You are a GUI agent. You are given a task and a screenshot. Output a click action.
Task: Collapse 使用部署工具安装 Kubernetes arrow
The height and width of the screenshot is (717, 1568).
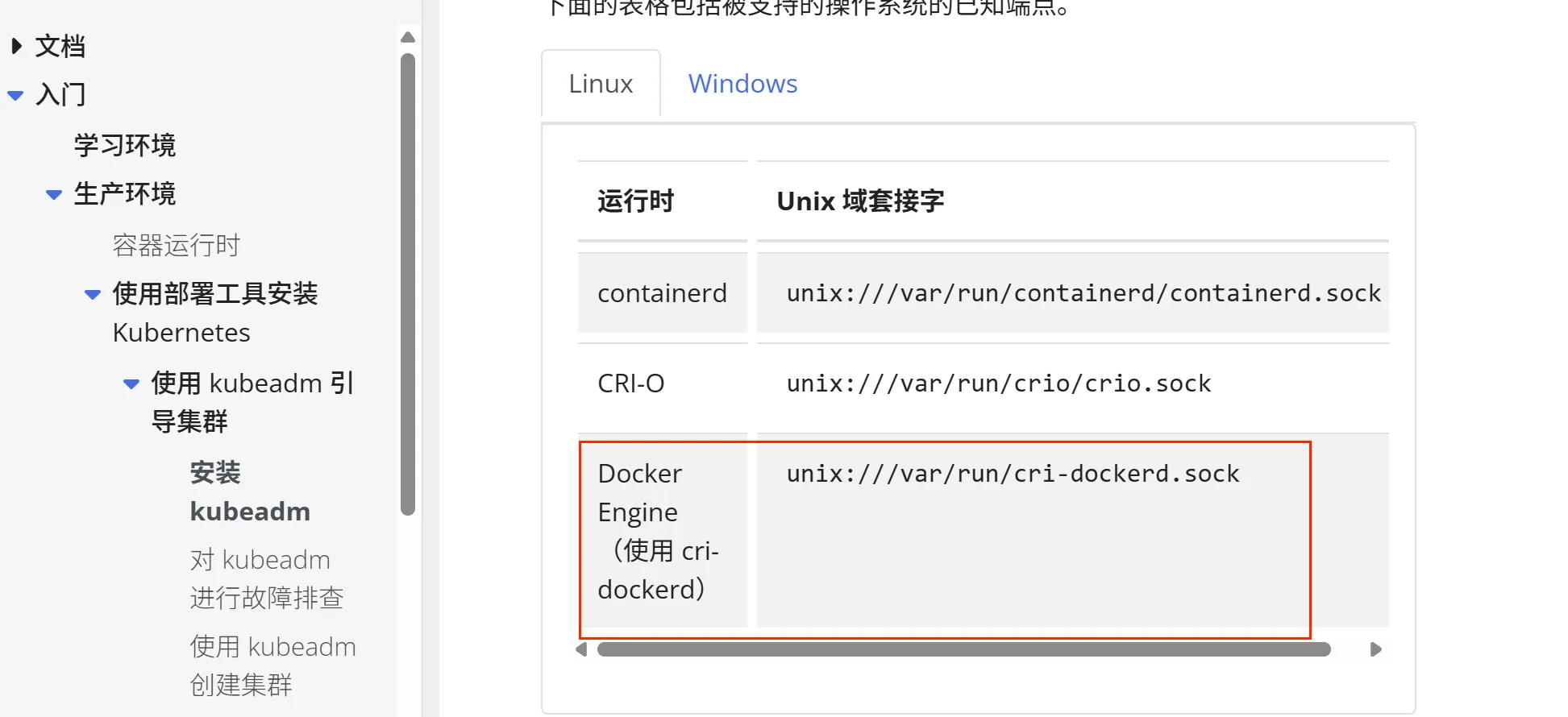pos(93,294)
